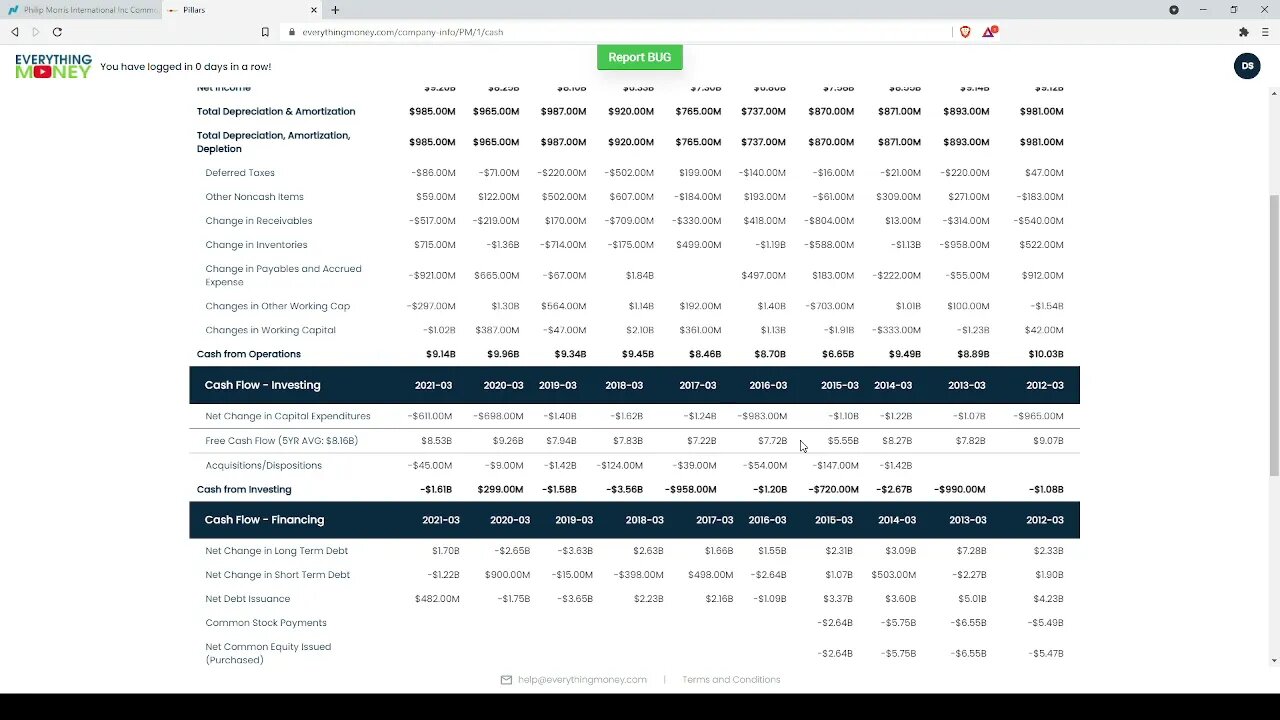Click the Cash from Investing label
Viewport: 1280px width, 720px height.
point(244,490)
